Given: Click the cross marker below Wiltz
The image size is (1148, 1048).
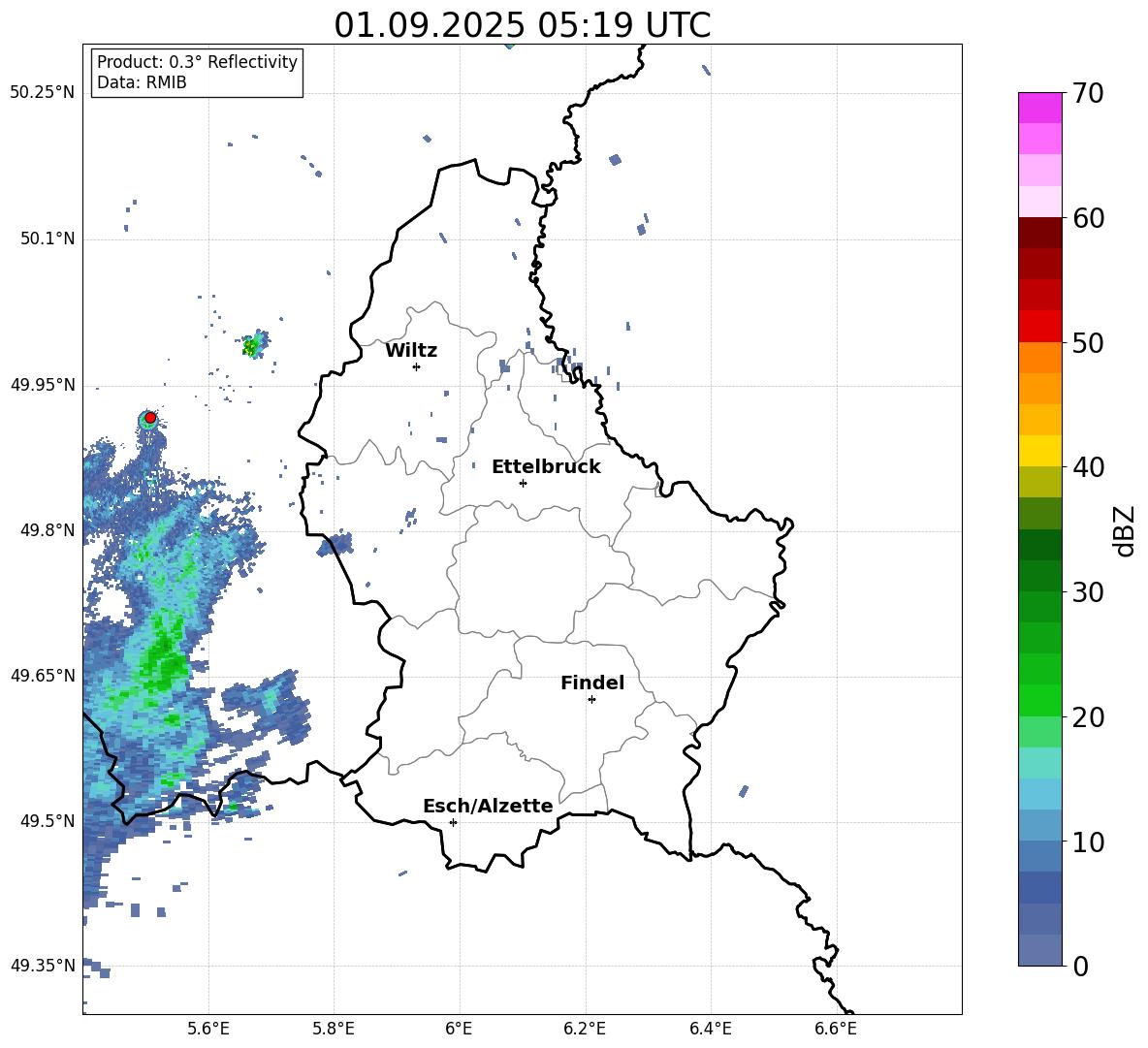Looking at the screenshot, I should coord(416,366).
